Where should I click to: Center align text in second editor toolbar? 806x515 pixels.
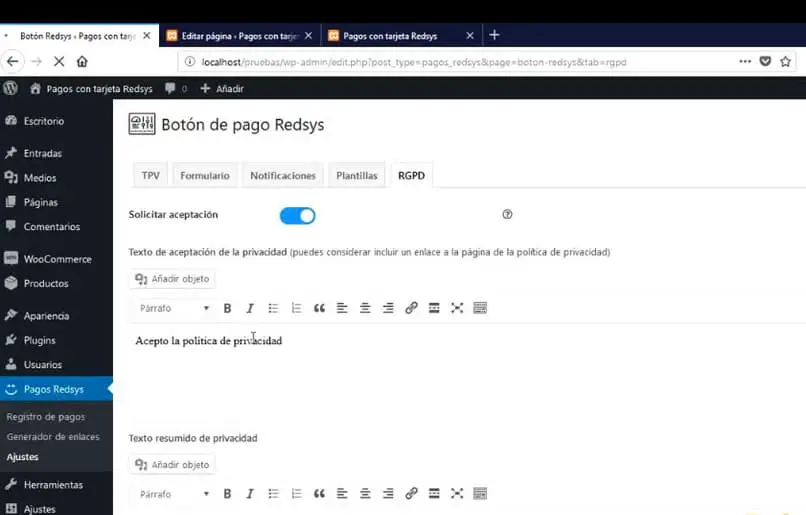(365, 494)
